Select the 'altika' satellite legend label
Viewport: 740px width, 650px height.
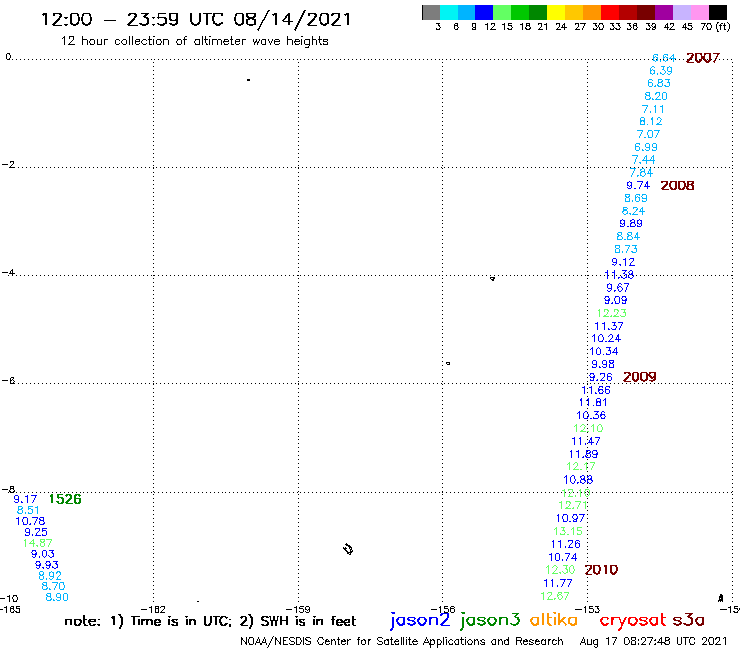[x=554, y=620]
